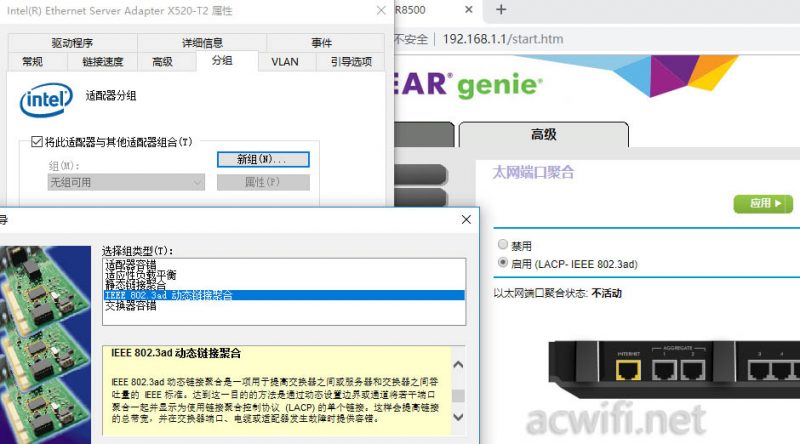Open a new browser tab
Screen dimensions: 800x444
pos(501,10)
